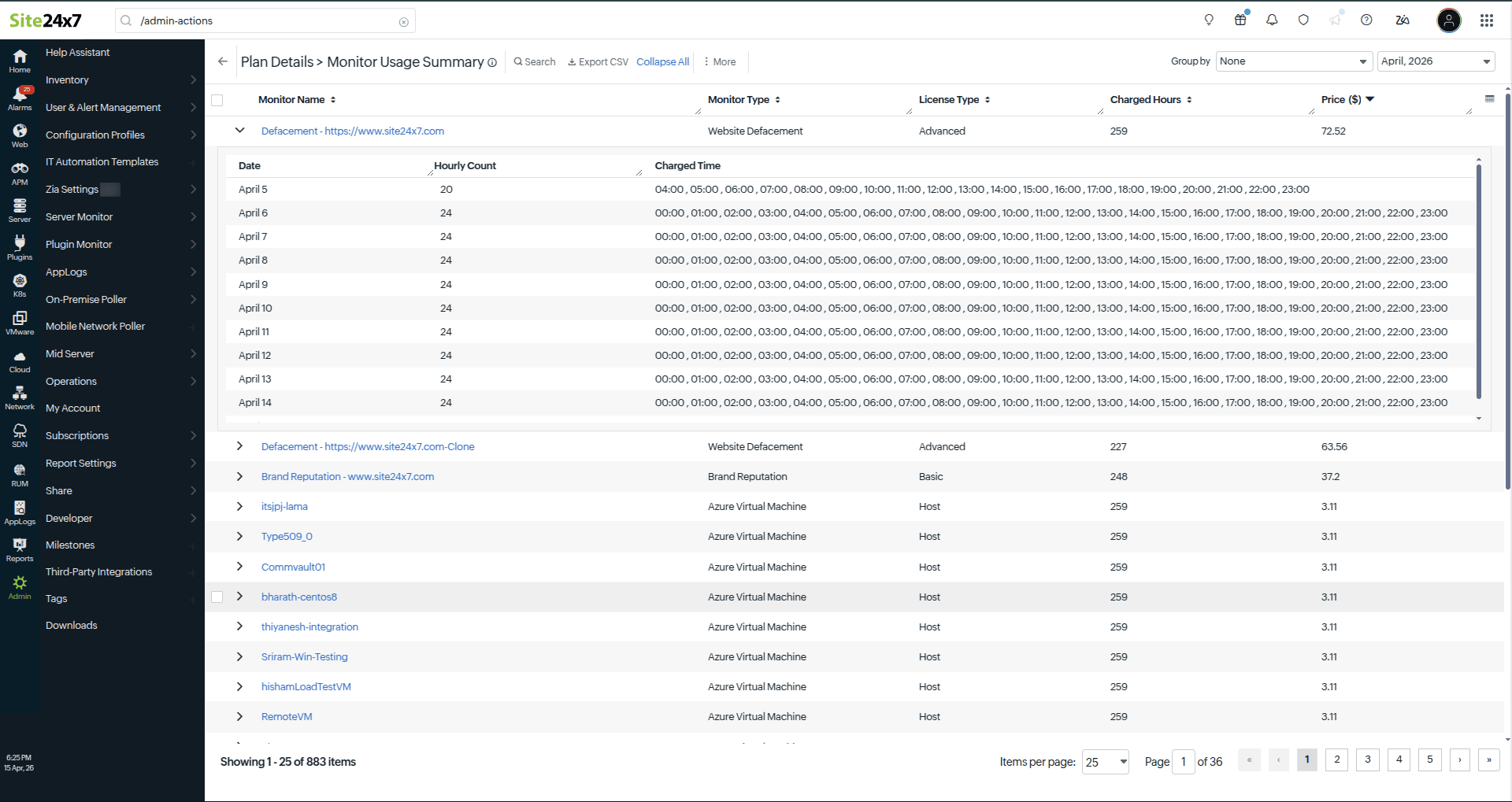Tick the checkbox for bharath-centos8 row
This screenshot has height=802, width=1512.
click(217, 597)
